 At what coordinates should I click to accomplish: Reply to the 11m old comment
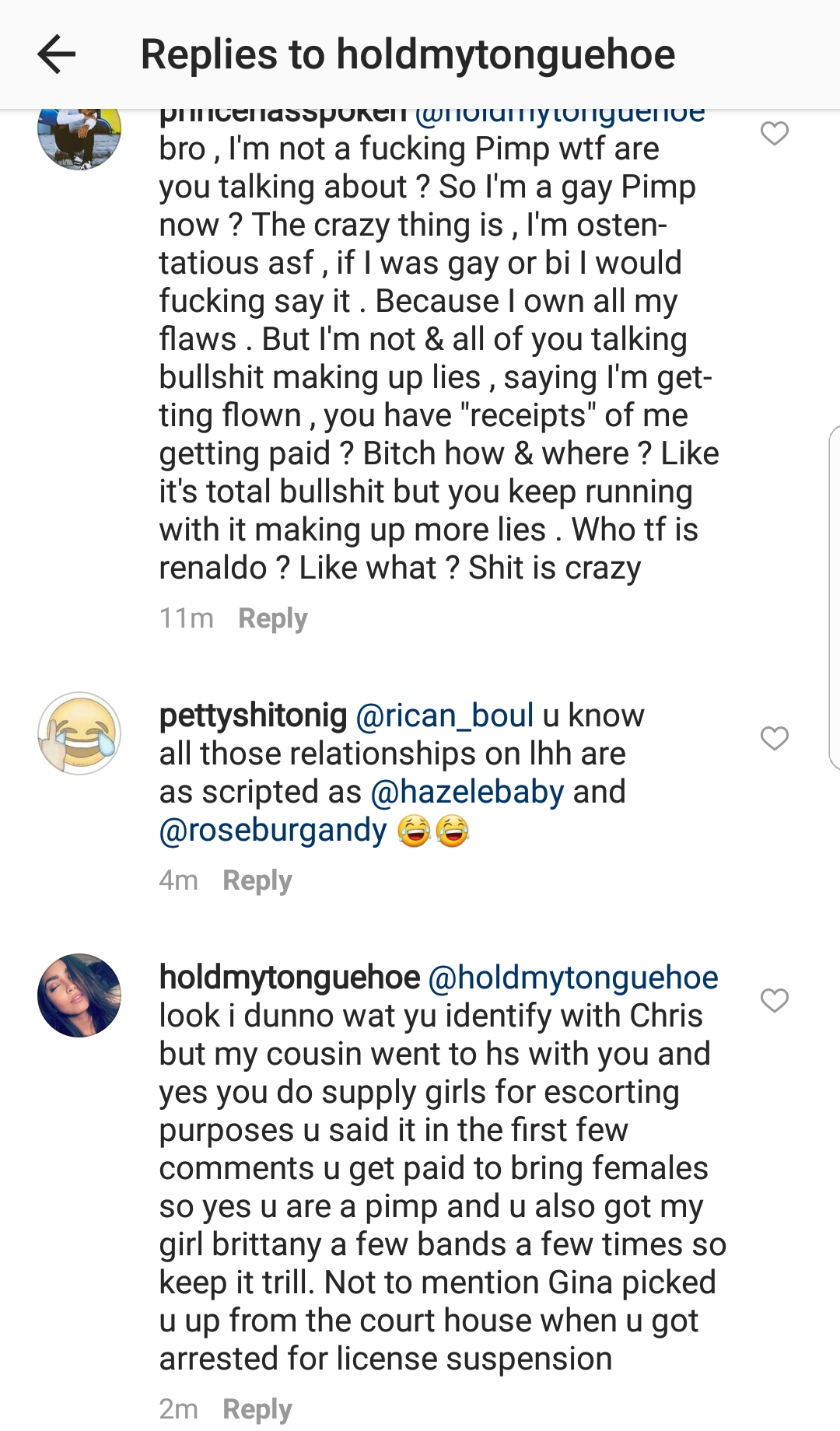click(x=272, y=618)
